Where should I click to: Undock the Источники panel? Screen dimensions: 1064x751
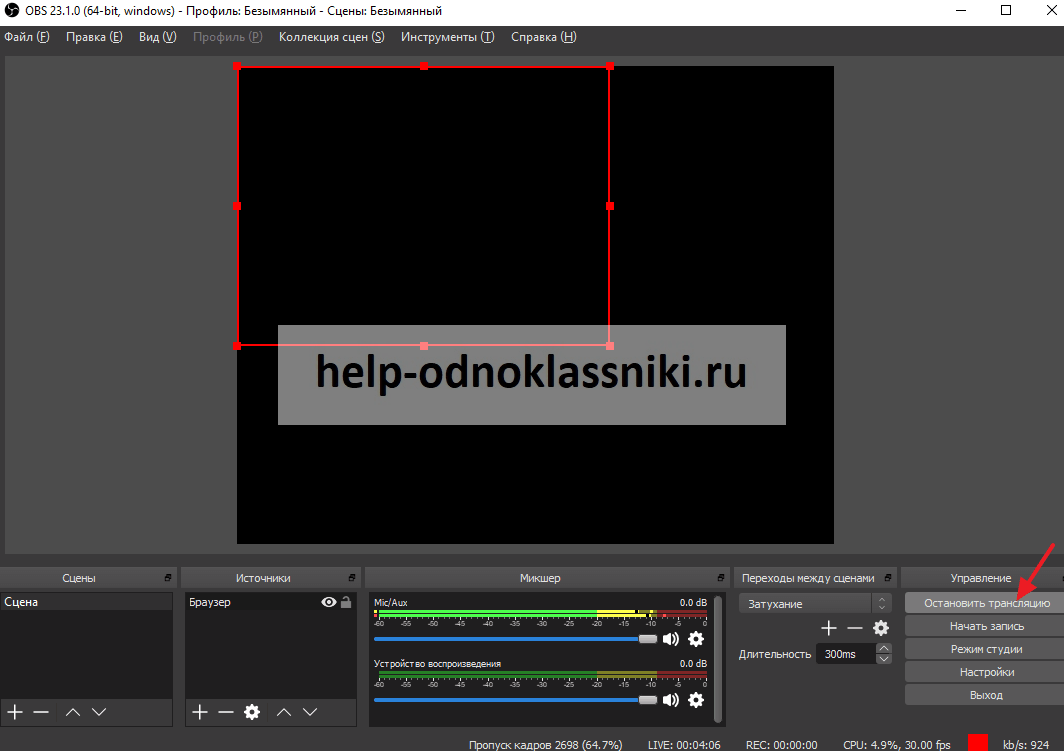352,578
